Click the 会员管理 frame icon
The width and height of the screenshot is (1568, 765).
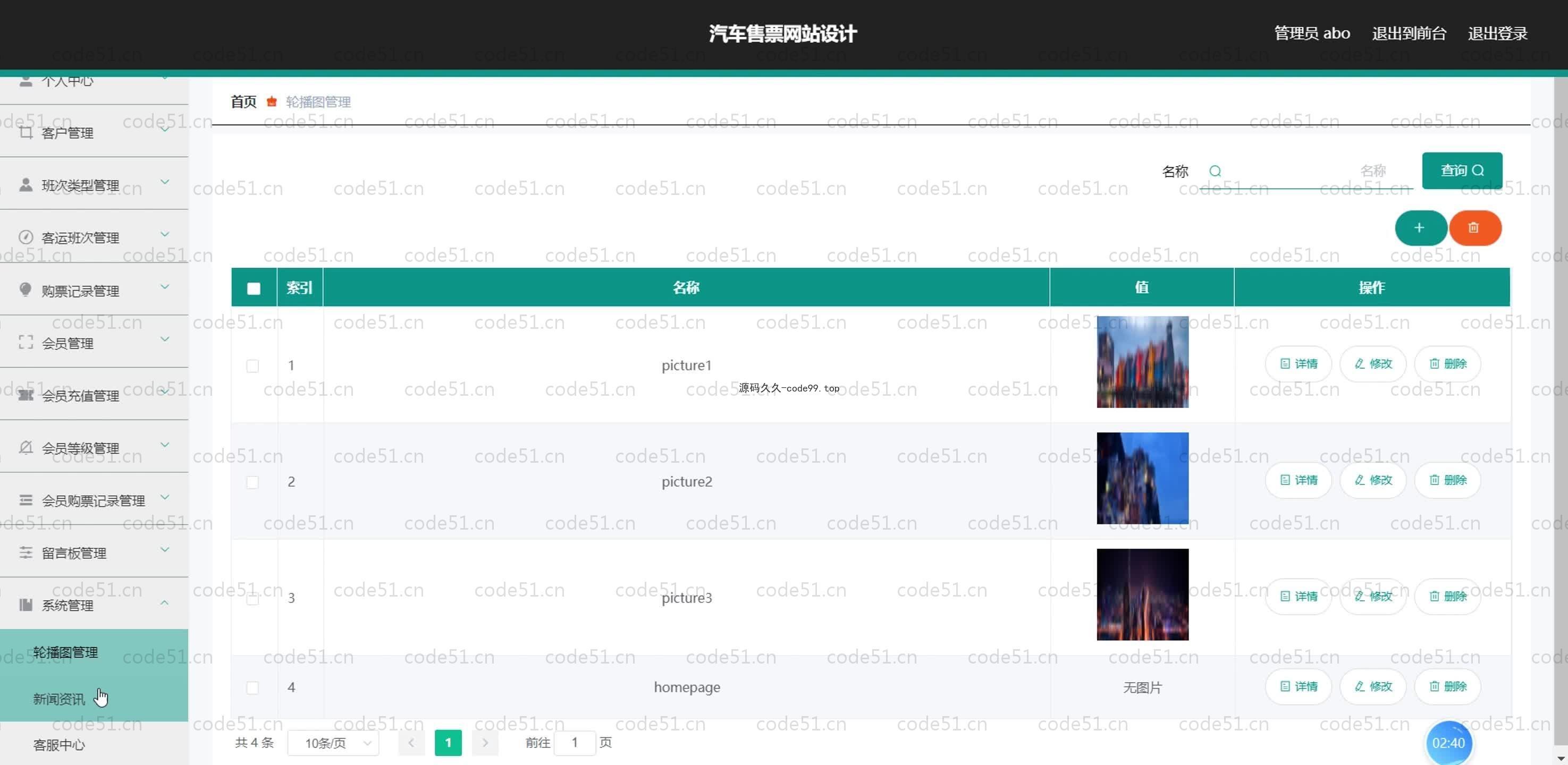26,342
